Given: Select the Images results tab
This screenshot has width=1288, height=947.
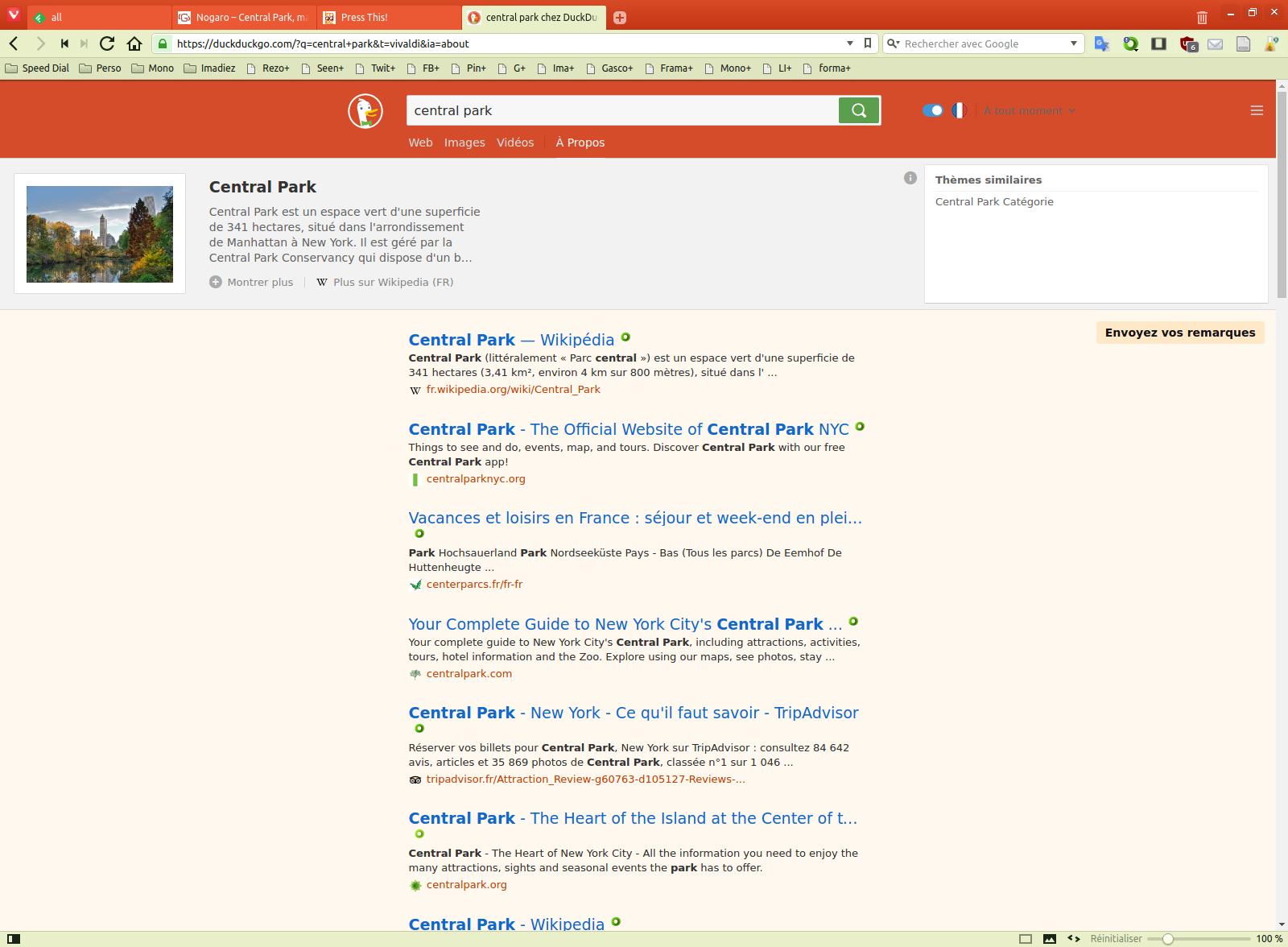Looking at the screenshot, I should pyautogui.click(x=464, y=143).
